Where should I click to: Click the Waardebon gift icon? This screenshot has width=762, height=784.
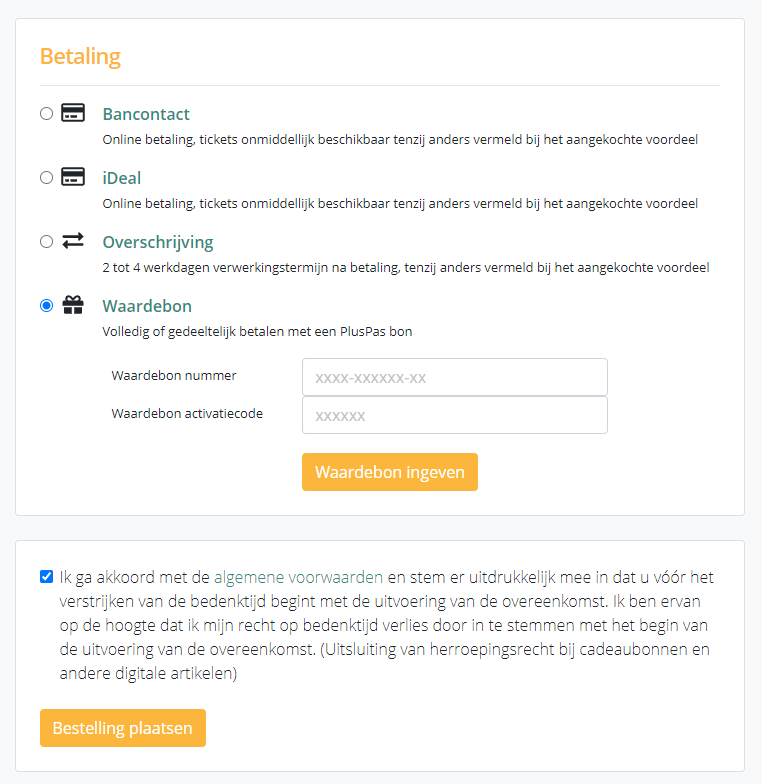72,305
